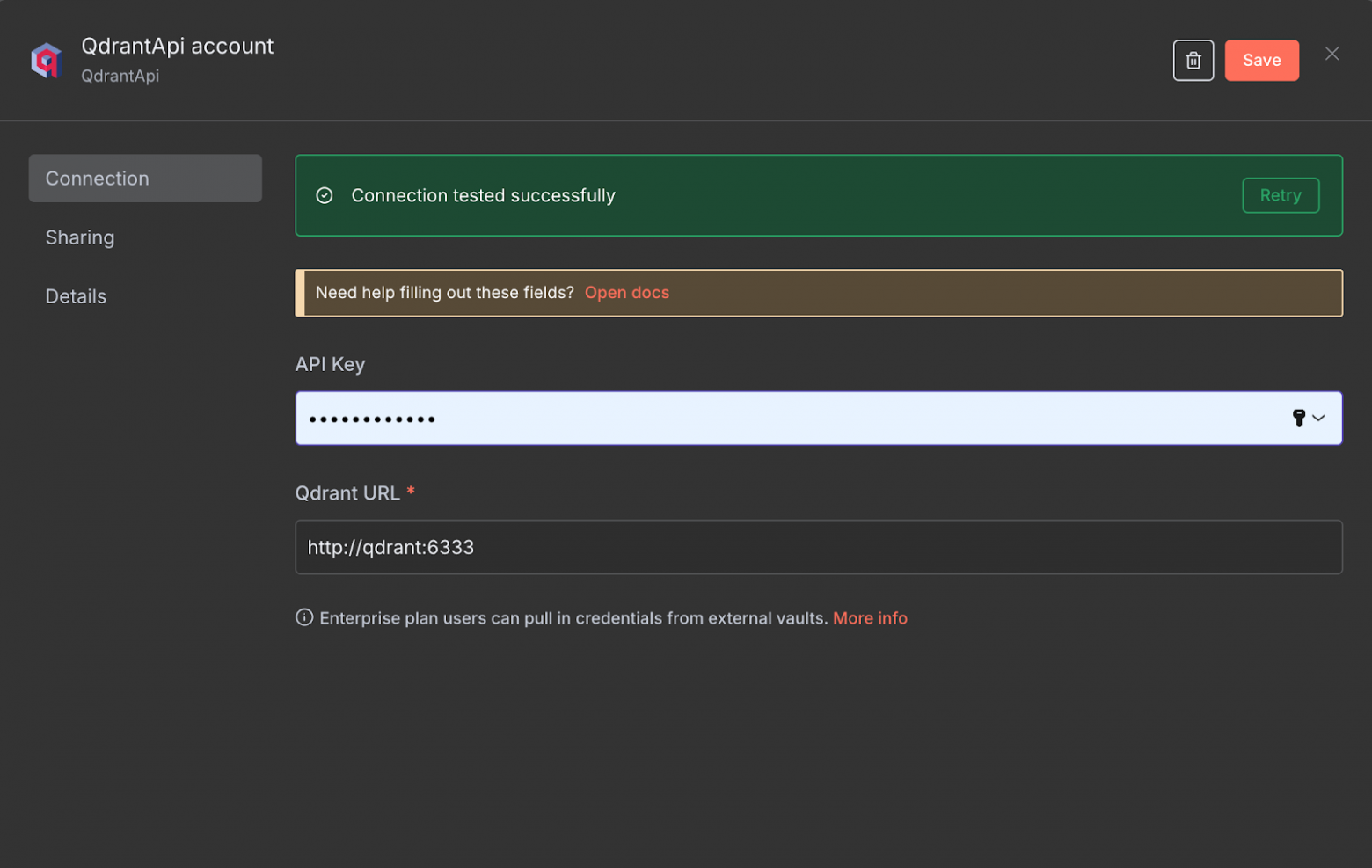This screenshot has height=868, width=1372.
Task: Retry the connection test
Action: pyautogui.click(x=1280, y=195)
